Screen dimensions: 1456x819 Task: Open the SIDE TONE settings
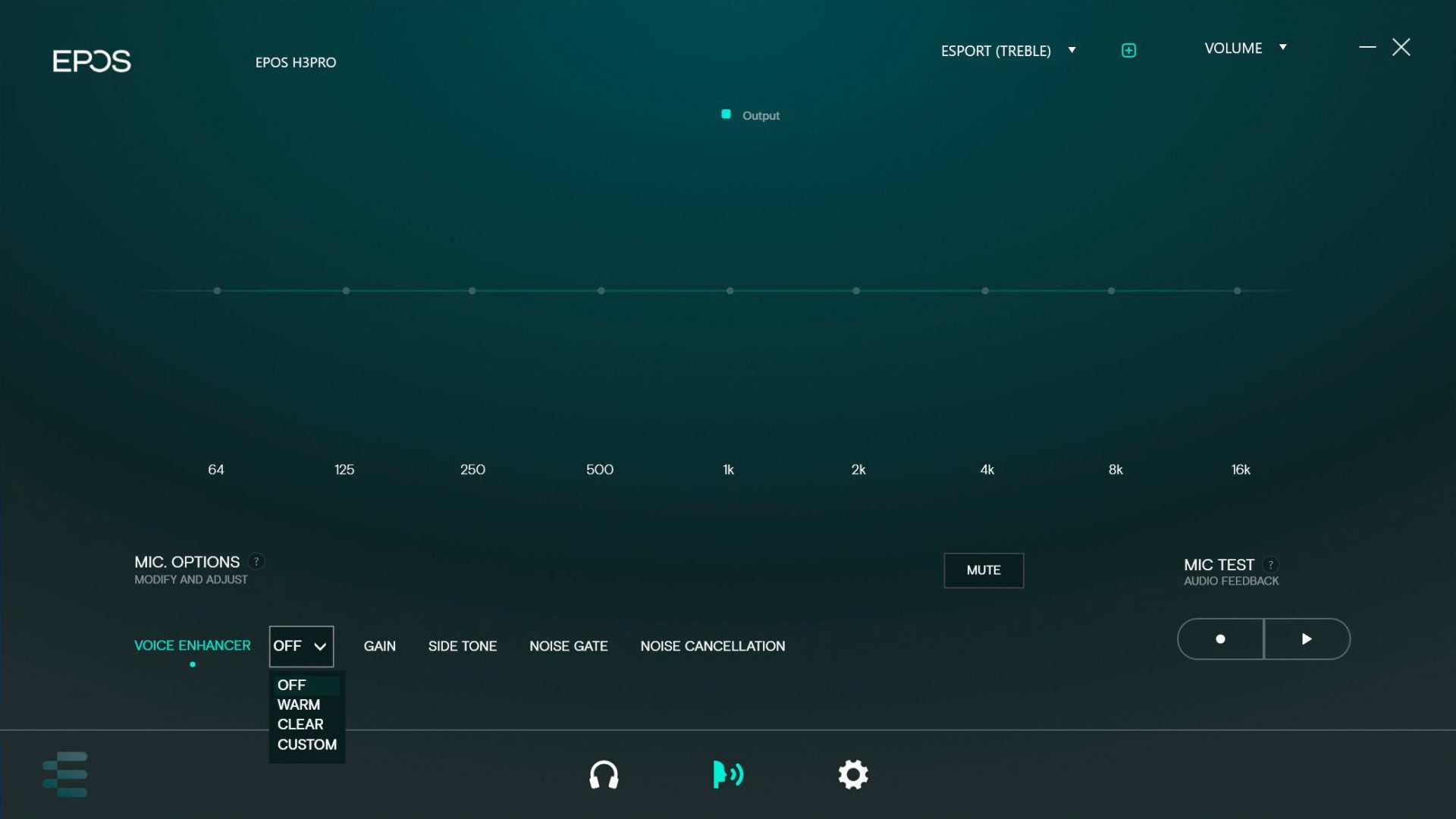[462, 646]
